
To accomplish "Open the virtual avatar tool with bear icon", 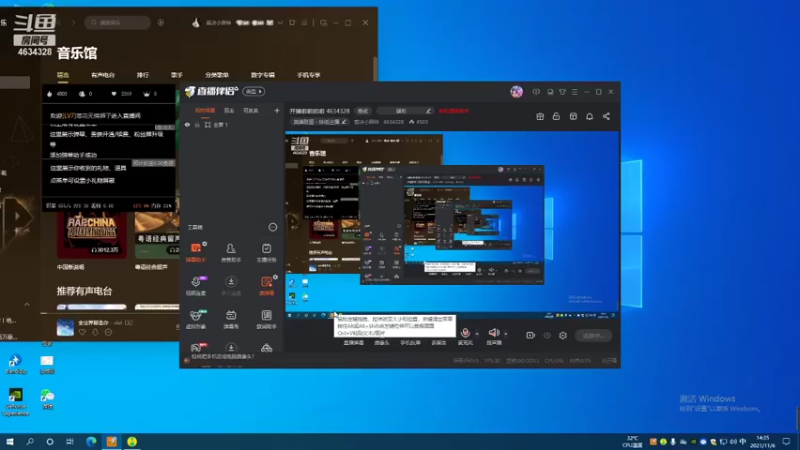I will (196, 319).
